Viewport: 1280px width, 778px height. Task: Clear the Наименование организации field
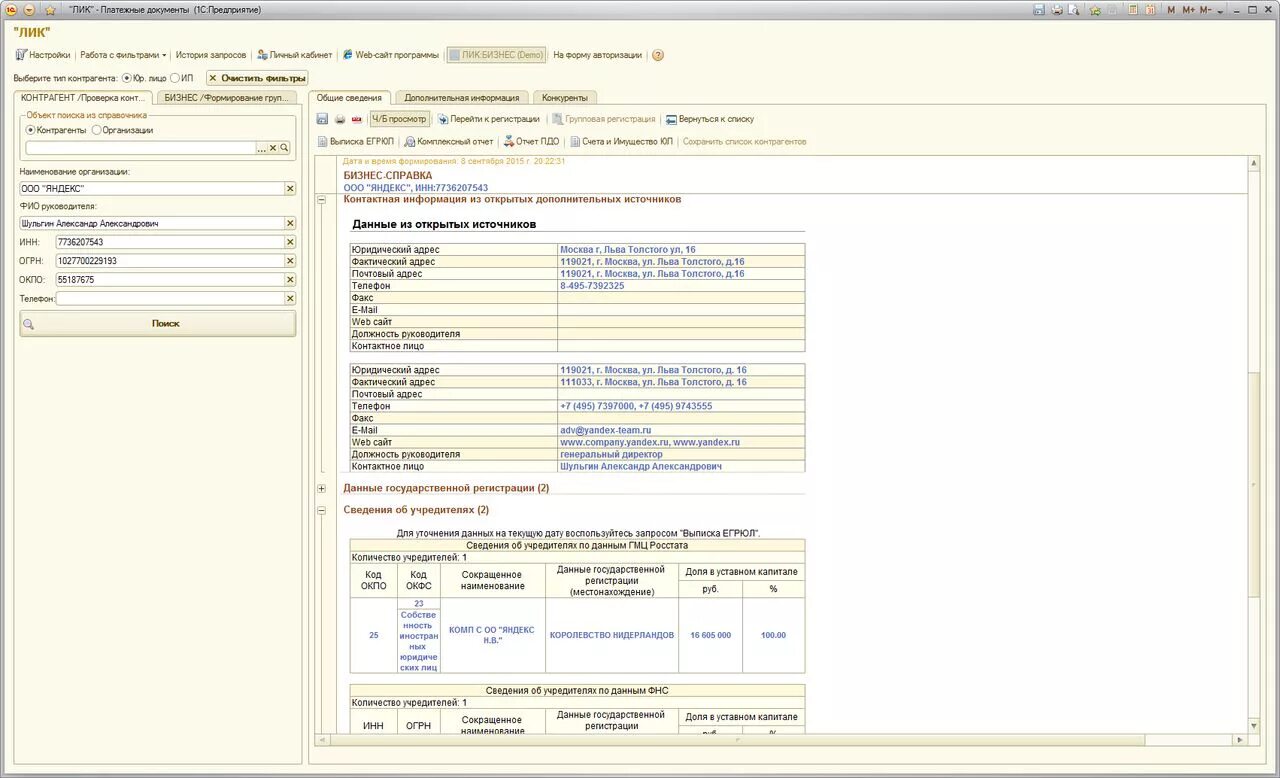click(x=290, y=188)
